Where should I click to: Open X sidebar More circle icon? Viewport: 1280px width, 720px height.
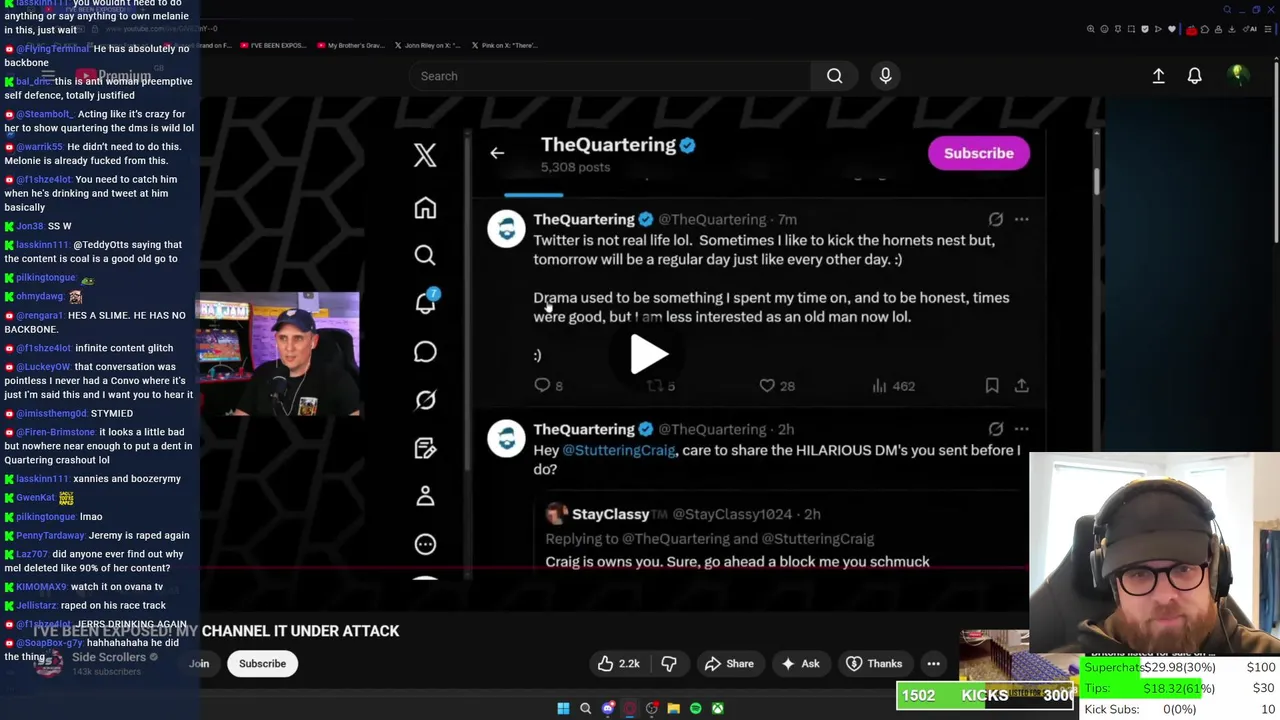coord(425,543)
